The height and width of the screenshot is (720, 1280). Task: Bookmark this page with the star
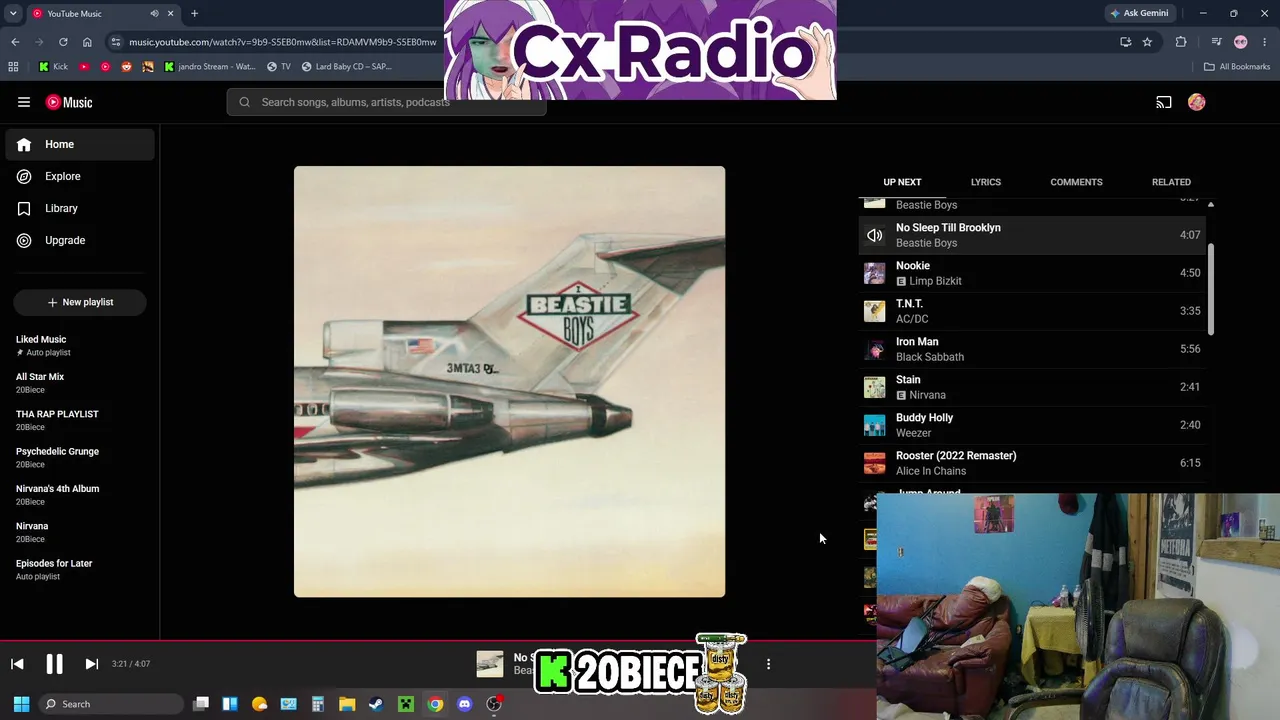pos(1147,42)
